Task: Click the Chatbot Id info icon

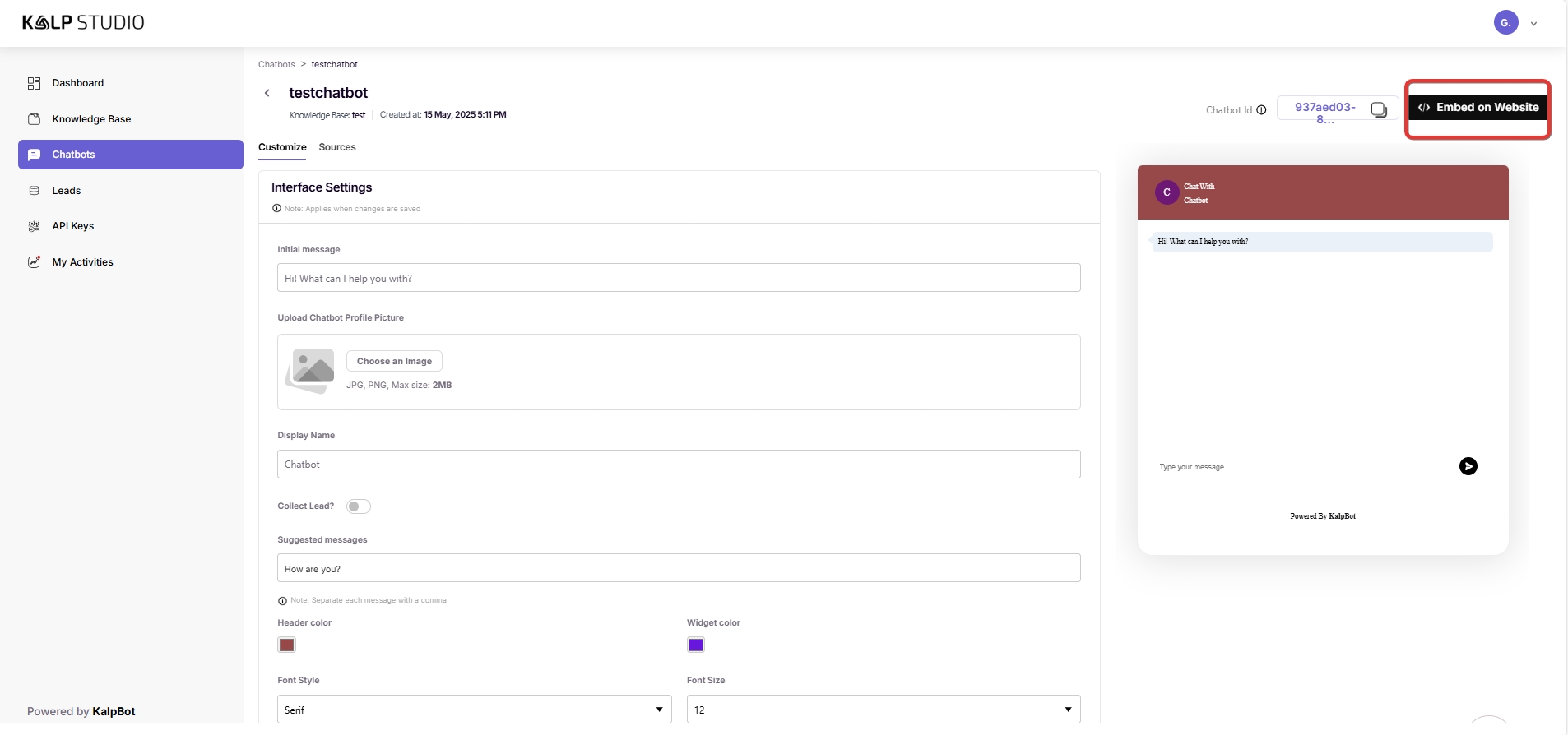Action: [1261, 110]
